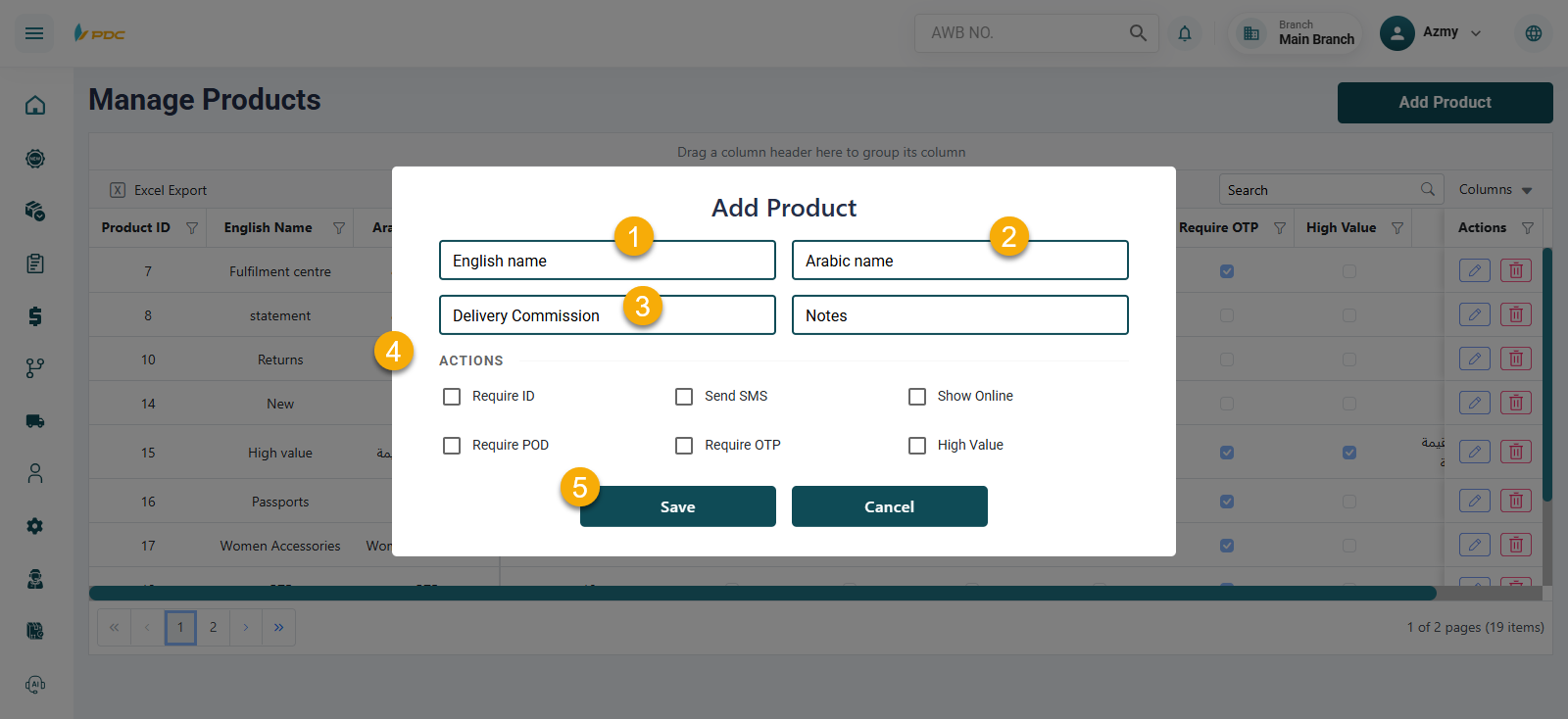Open the notifications bell
Viewport: 1568px width, 719px height.
(x=1185, y=33)
